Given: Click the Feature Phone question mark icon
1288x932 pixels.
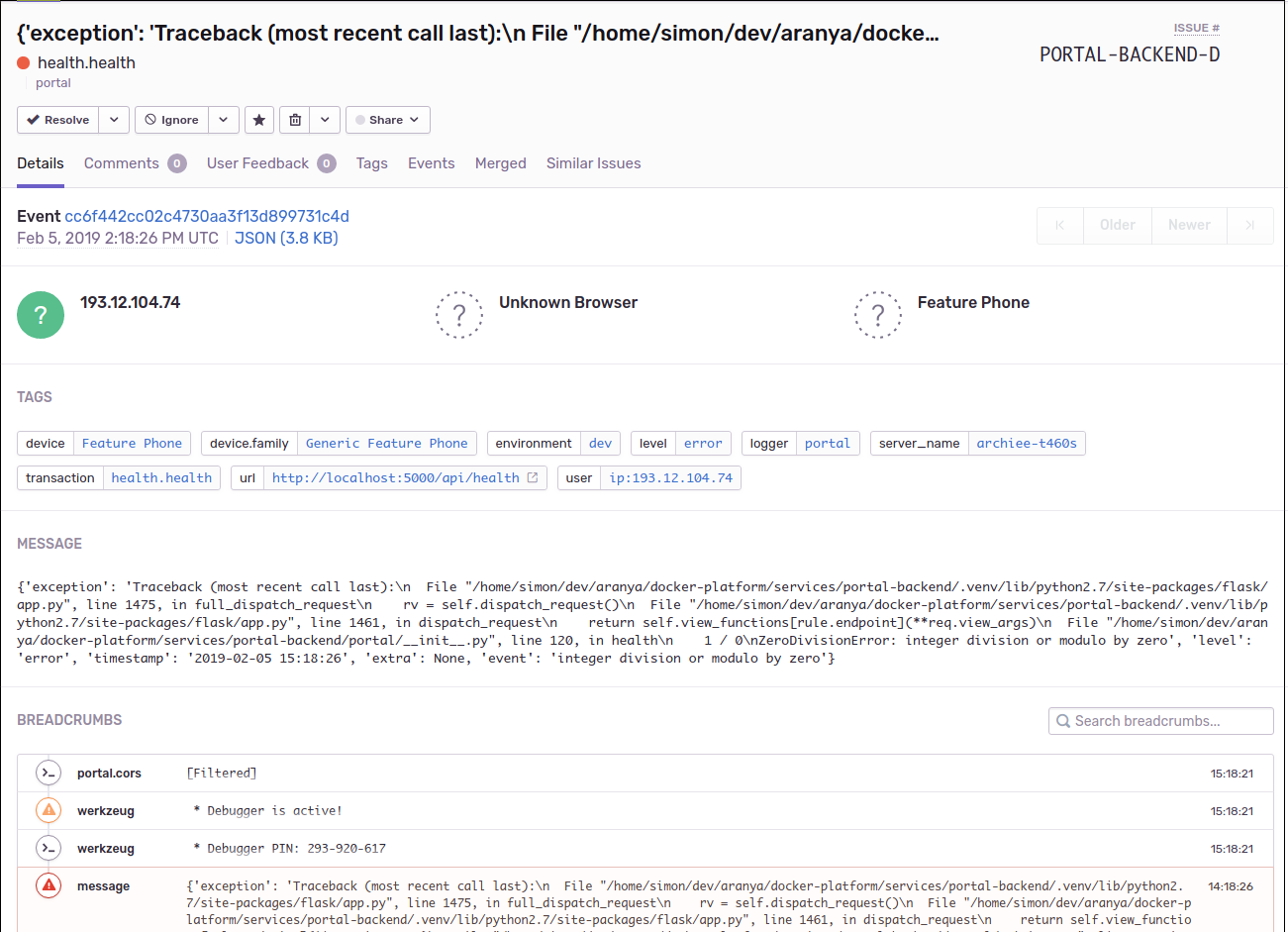Looking at the screenshot, I should click(877, 314).
